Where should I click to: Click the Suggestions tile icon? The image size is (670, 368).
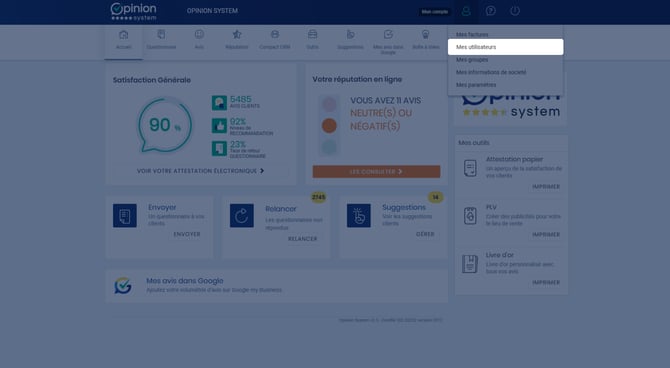359,215
